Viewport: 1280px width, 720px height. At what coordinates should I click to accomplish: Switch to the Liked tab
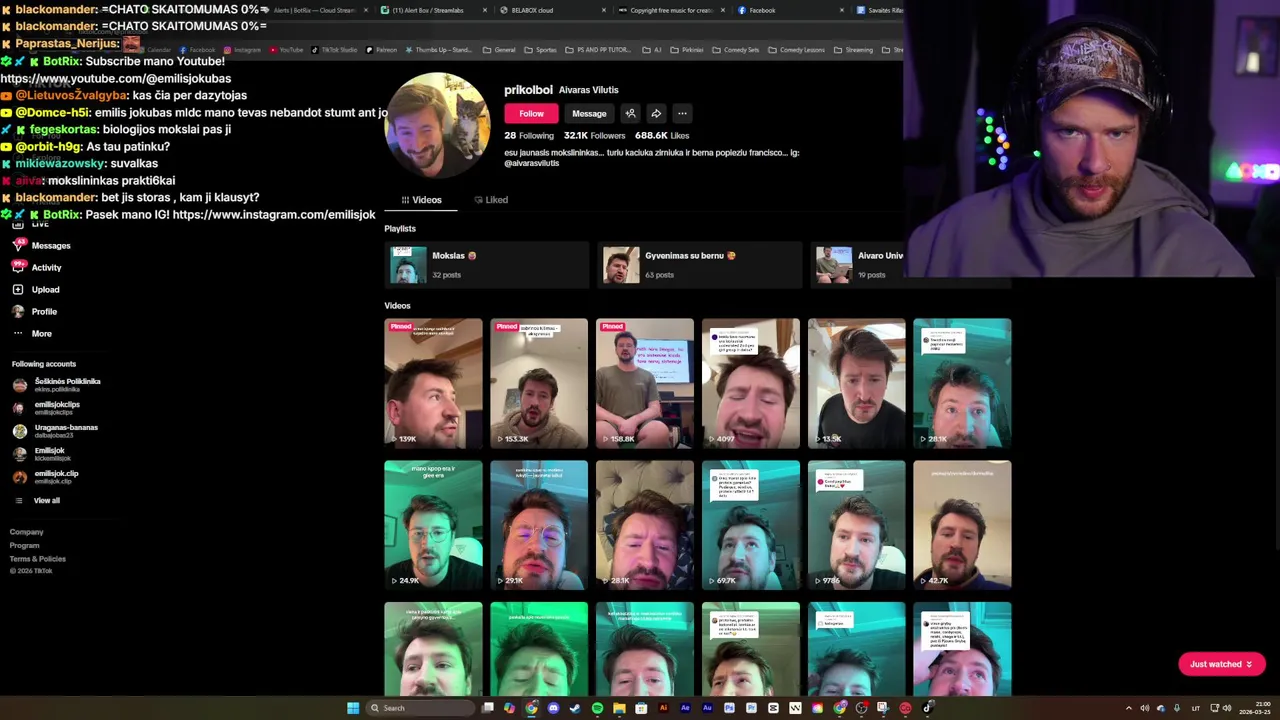tap(491, 200)
